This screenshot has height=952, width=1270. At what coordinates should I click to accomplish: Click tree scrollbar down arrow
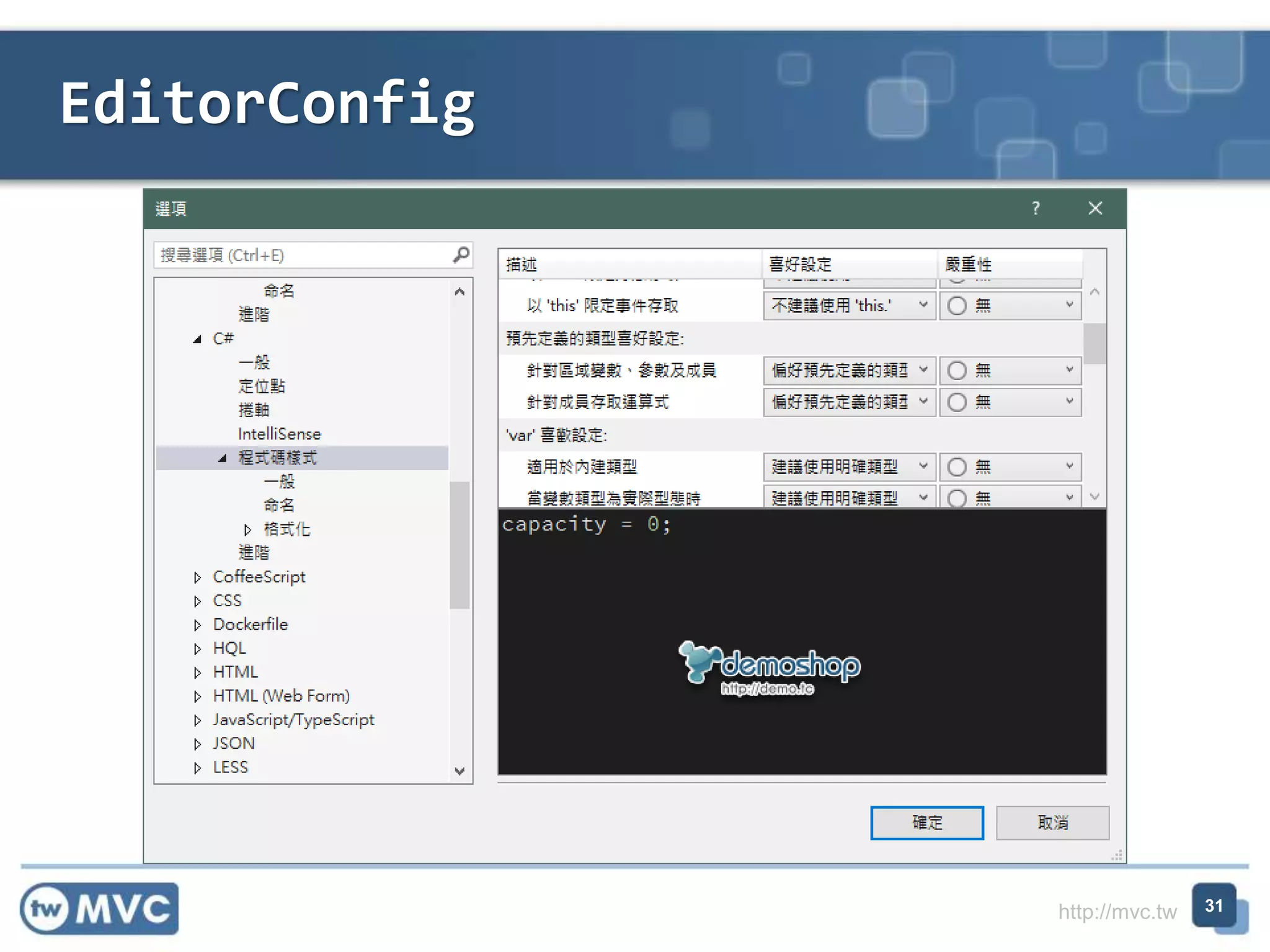pyautogui.click(x=460, y=771)
